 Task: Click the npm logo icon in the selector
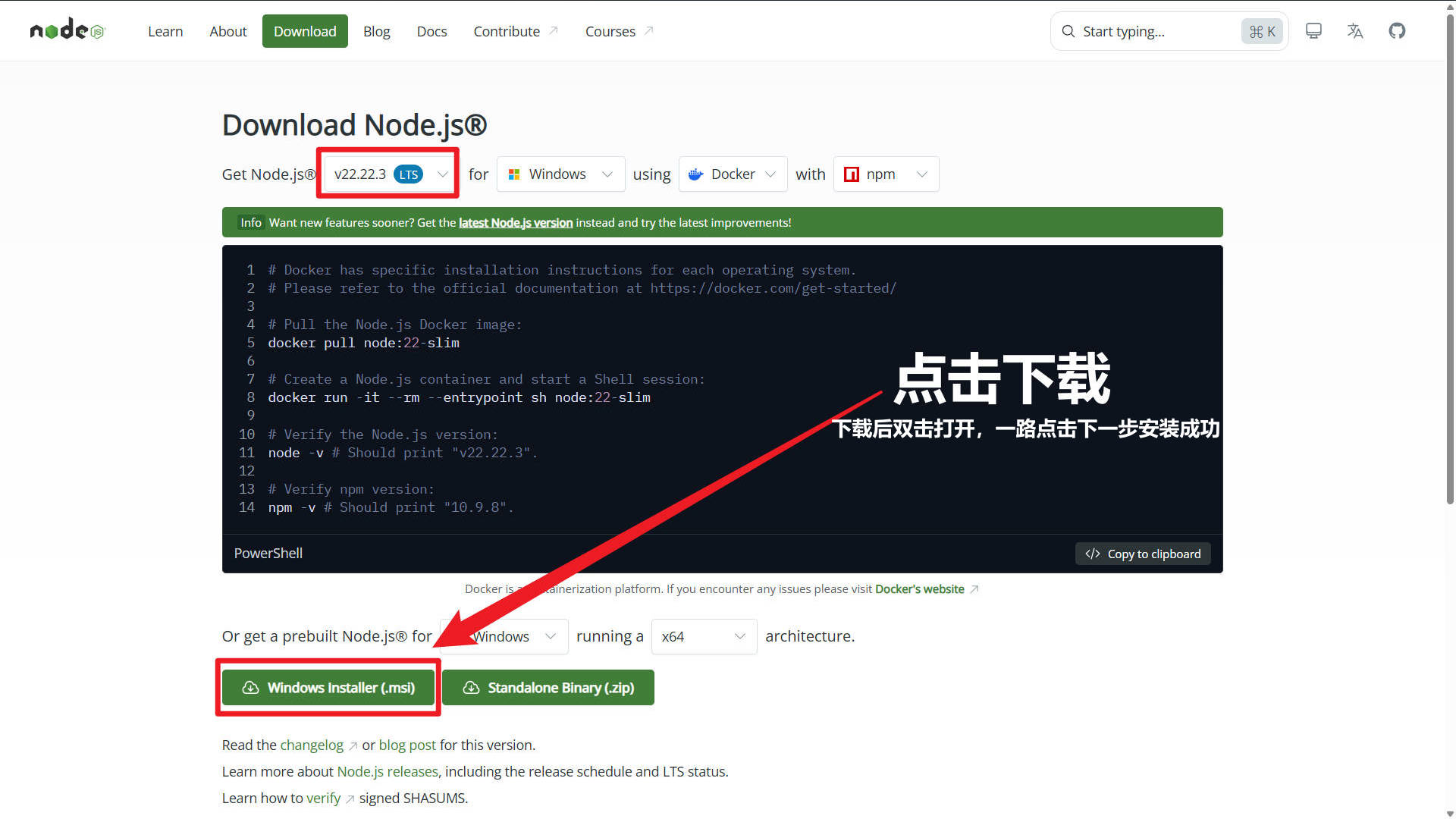pyautogui.click(x=852, y=174)
